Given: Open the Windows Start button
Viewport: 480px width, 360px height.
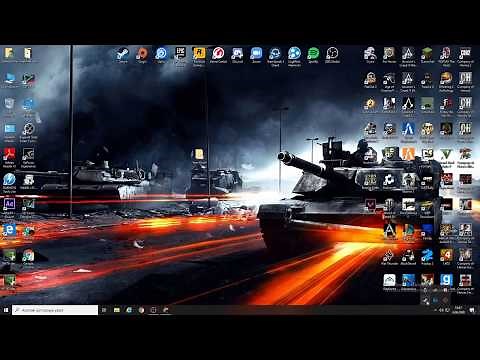Looking at the screenshot, I should 6,310.
